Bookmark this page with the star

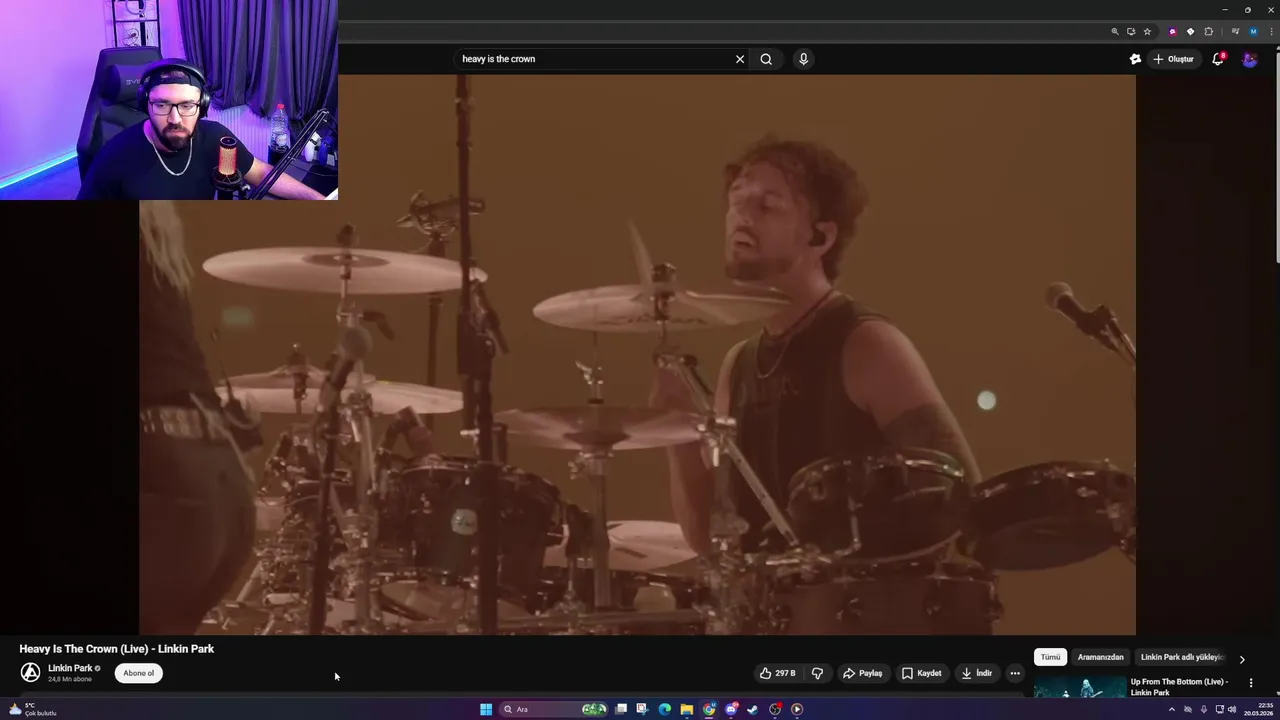tap(1147, 32)
